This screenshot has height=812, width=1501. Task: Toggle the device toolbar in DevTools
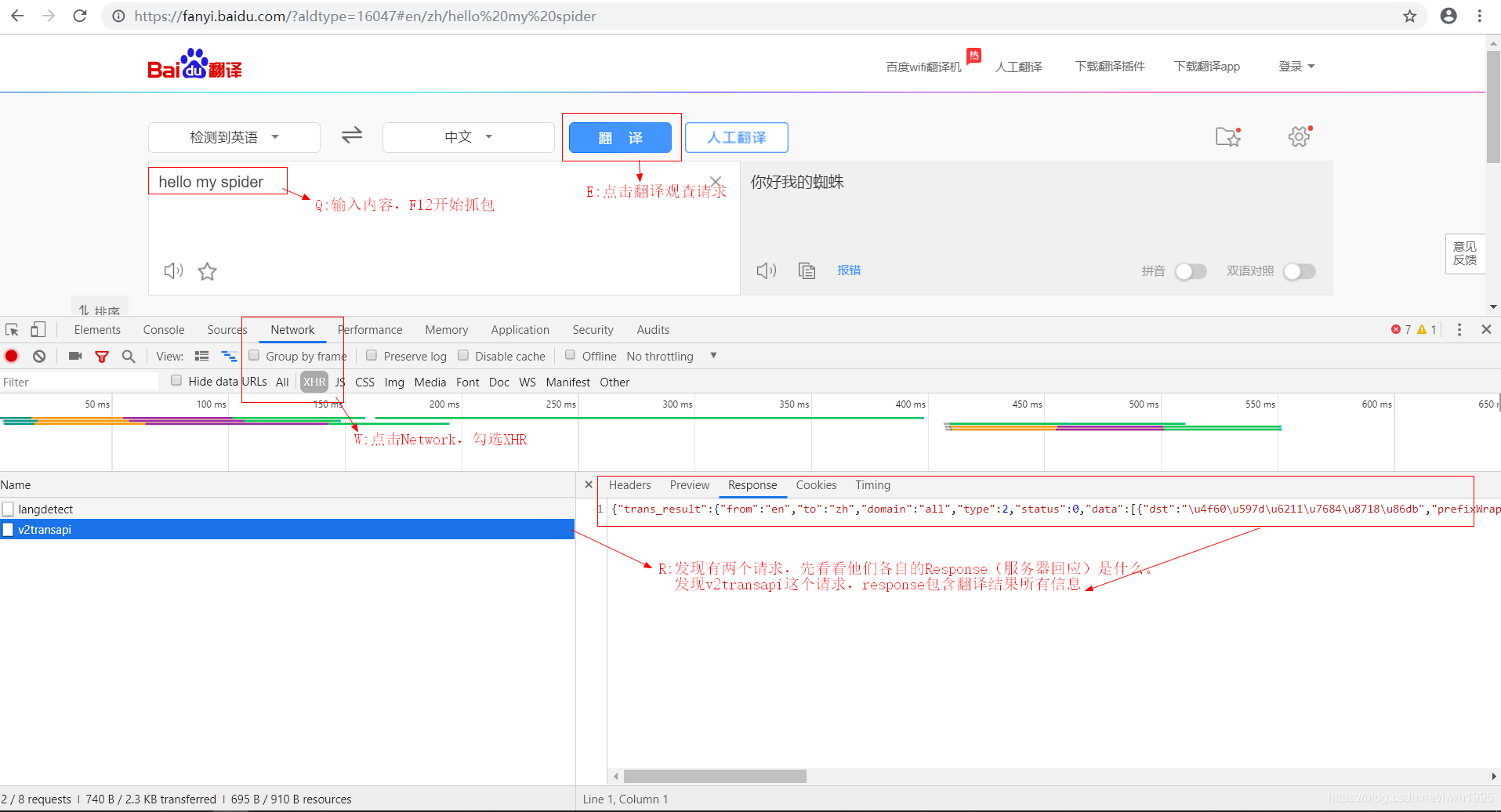click(38, 330)
